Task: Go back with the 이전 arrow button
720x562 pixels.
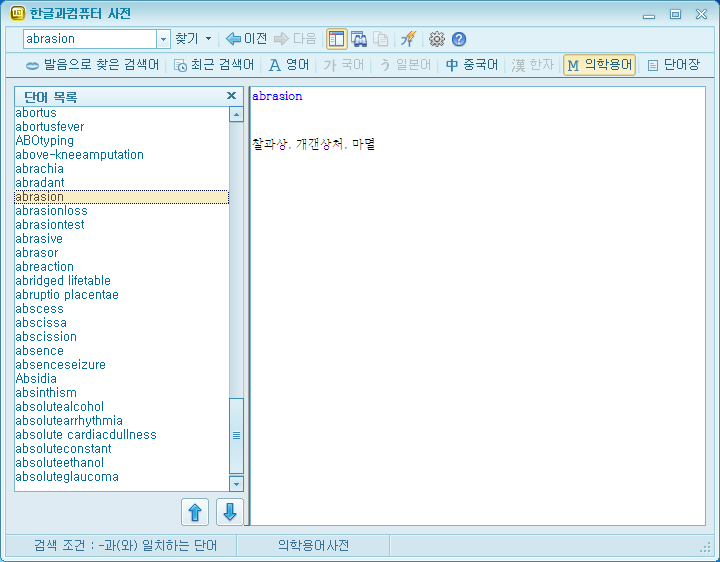Action: click(x=247, y=39)
